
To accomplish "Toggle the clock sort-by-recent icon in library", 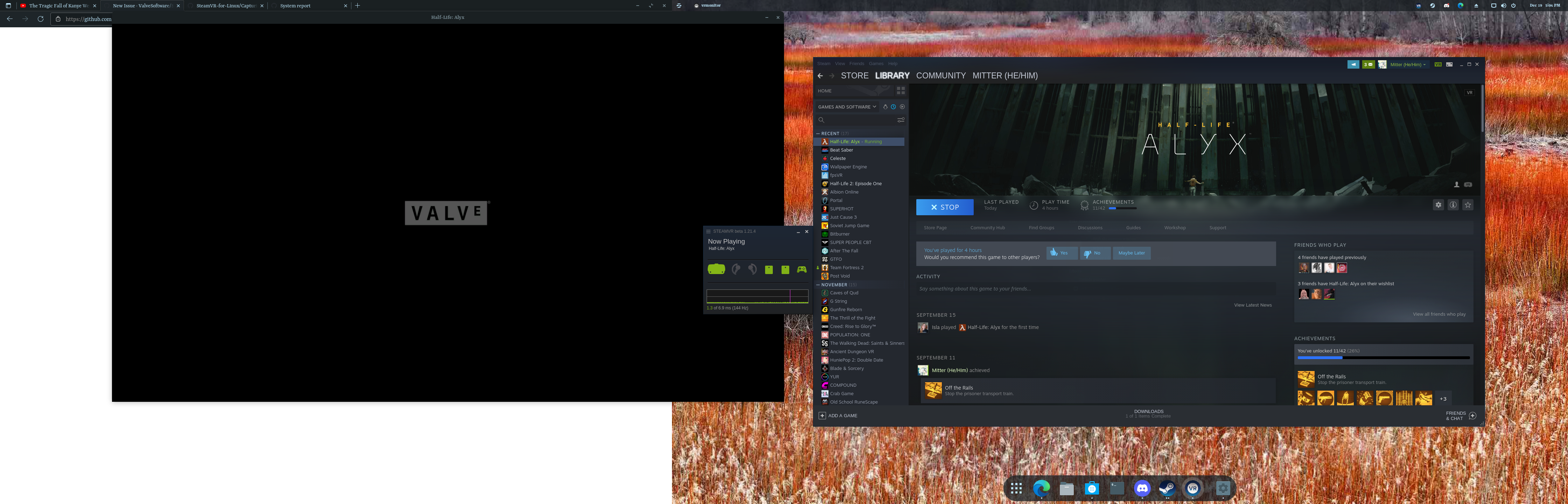I will point(894,107).
